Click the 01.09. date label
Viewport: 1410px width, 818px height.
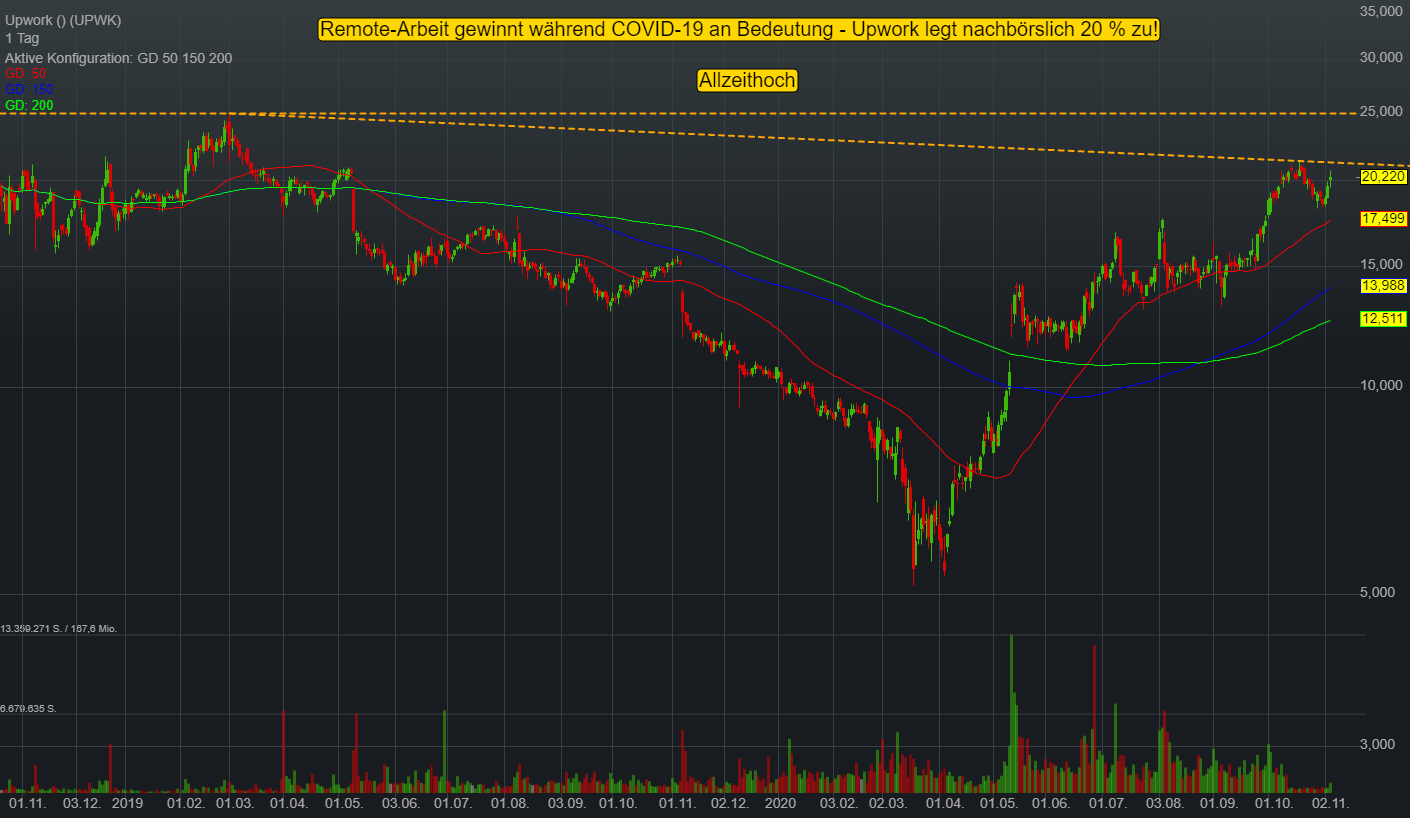(x=1218, y=803)
